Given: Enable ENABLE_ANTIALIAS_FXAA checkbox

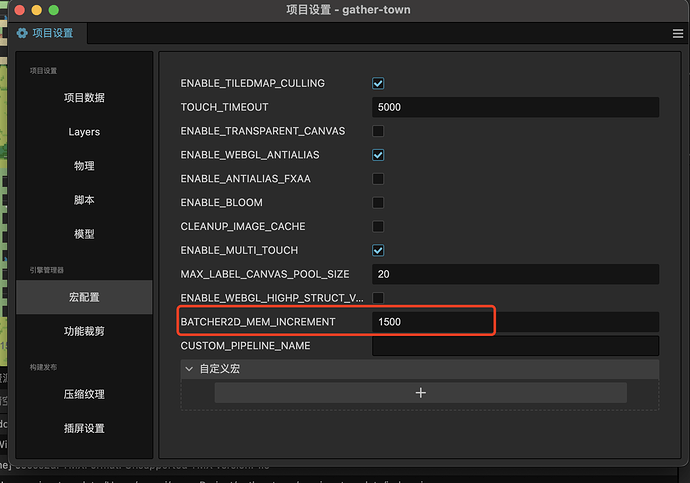Looking at the screenshot, I should coord(378,179).
